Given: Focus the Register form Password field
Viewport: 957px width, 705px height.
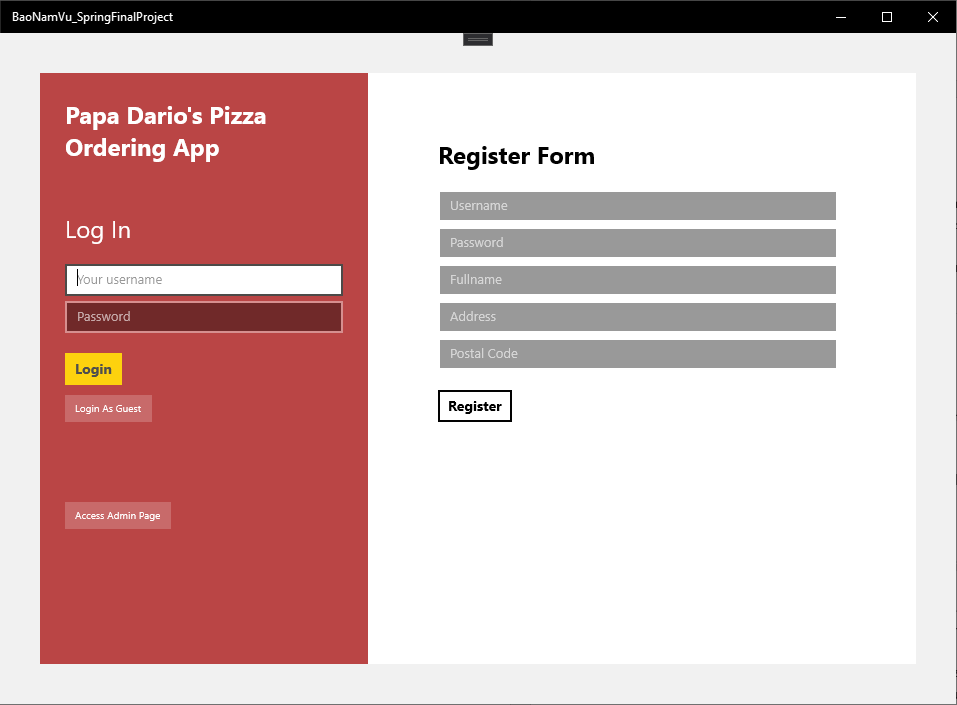Looking at the screenshot, I should 638,243.
